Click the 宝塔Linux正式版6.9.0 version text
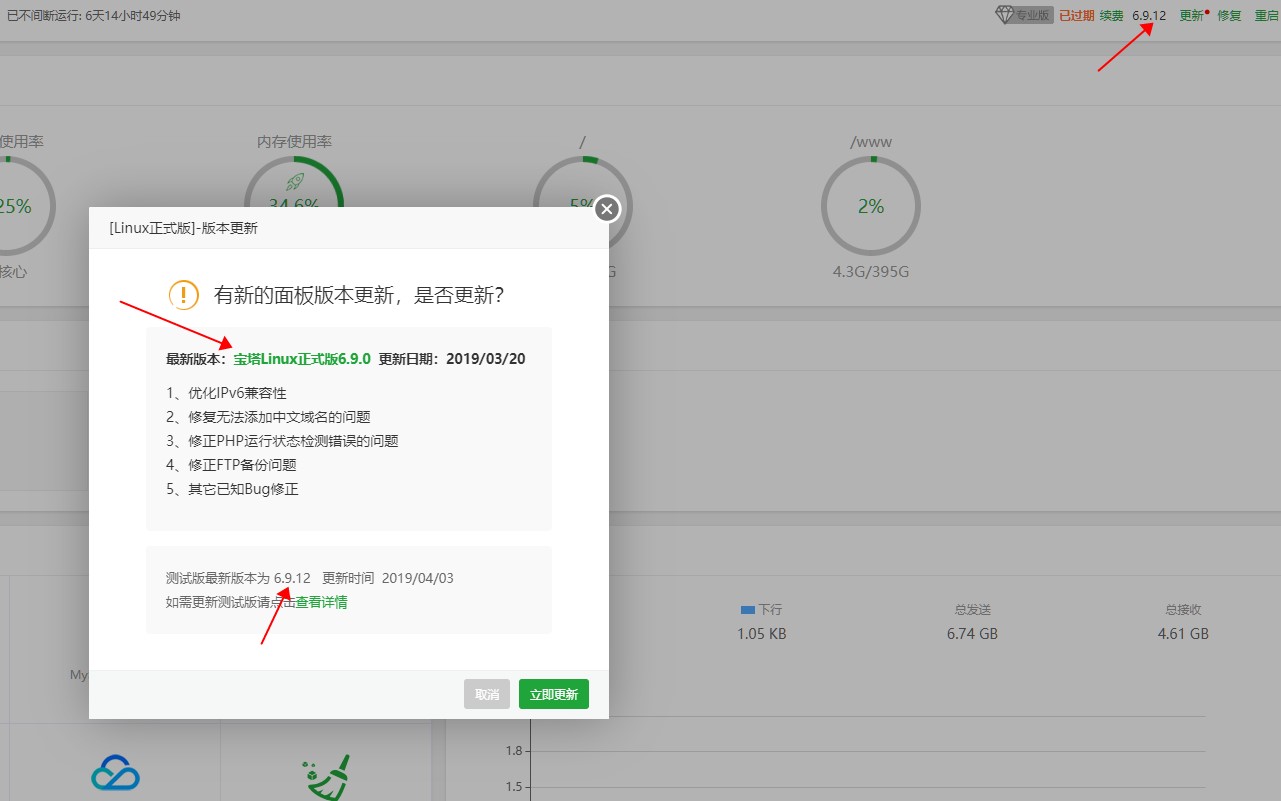The width and height of the screenshot is (1281, 801). 302,358
